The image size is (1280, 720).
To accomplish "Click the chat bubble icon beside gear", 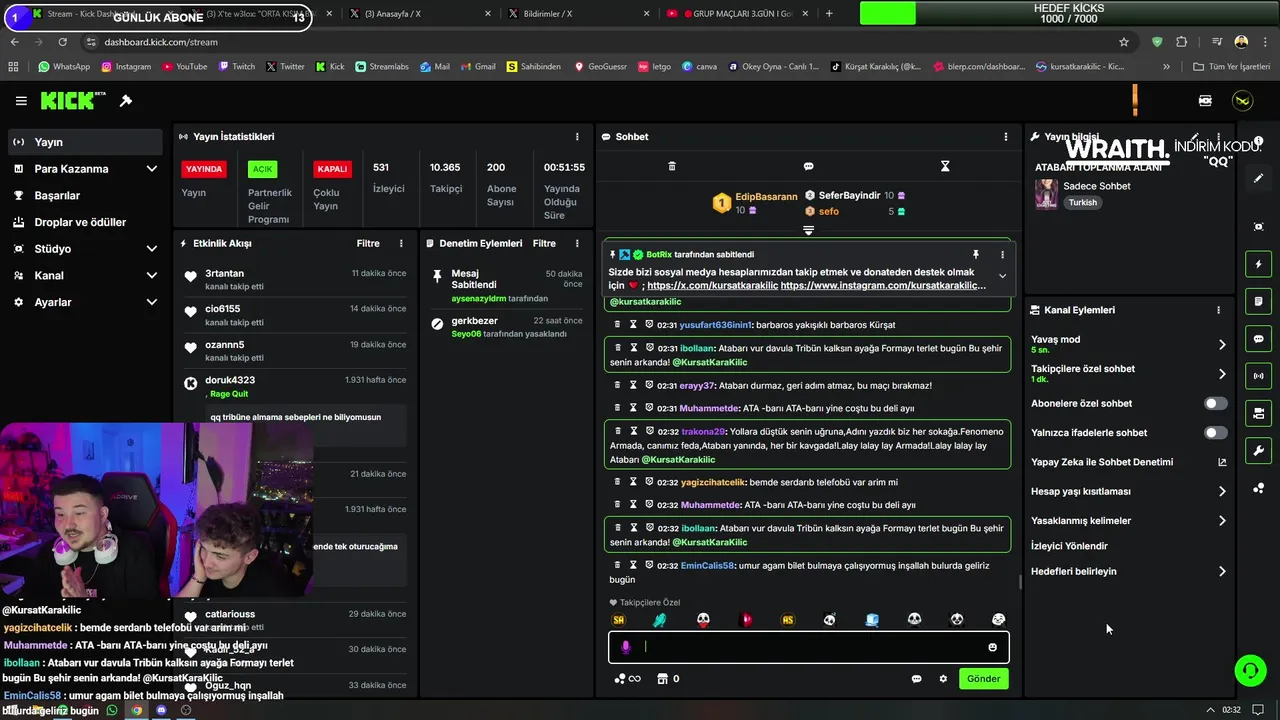I will [x=916, y=679].
